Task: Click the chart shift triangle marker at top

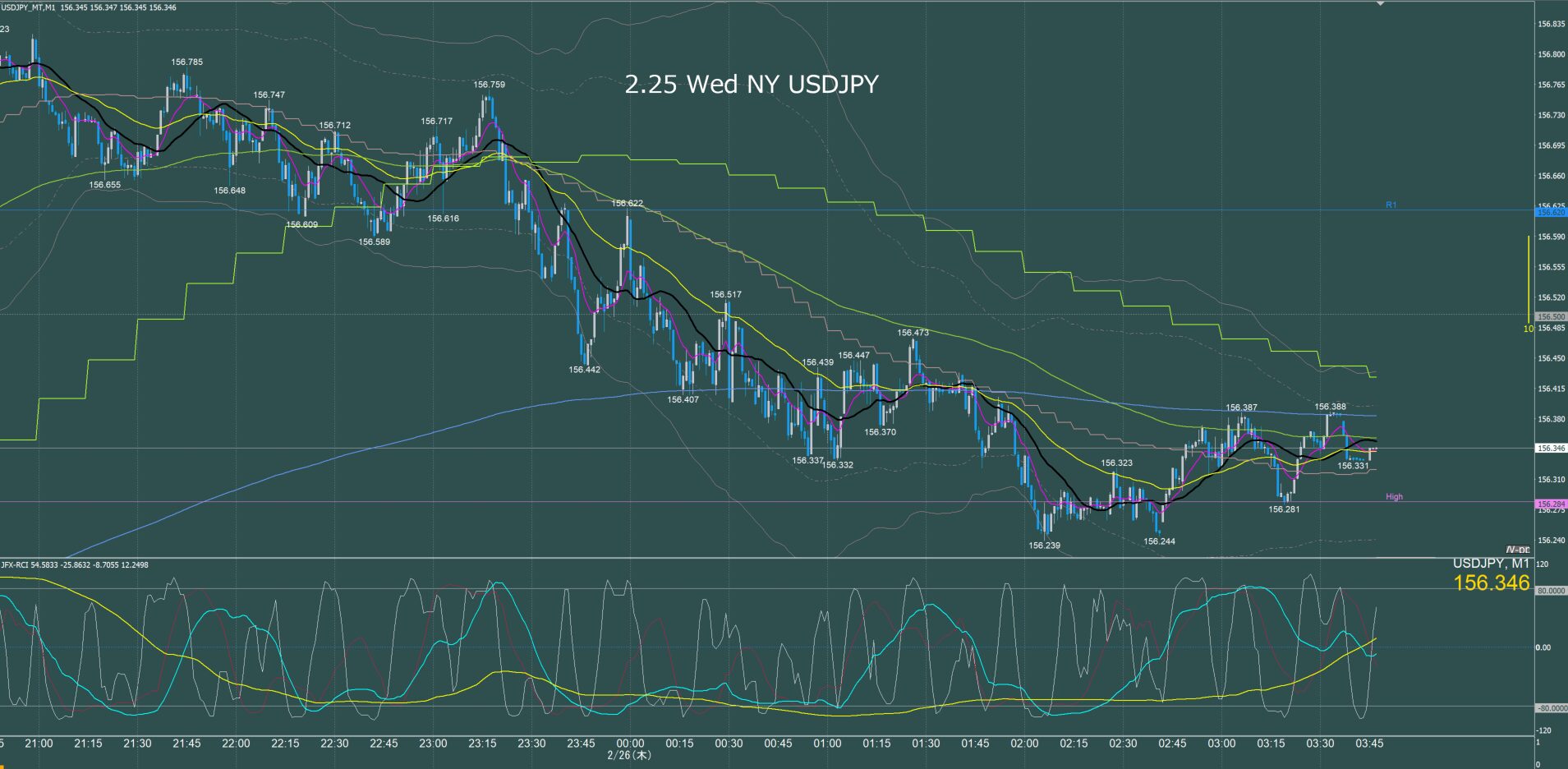Action: 1381,4
